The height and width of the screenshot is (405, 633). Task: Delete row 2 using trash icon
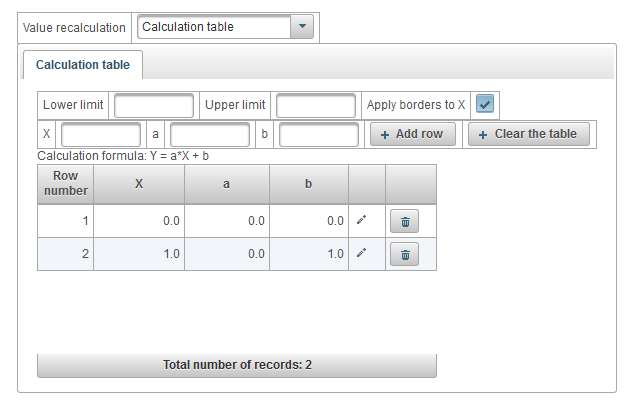pyautogui.click(x=405, y=255)
